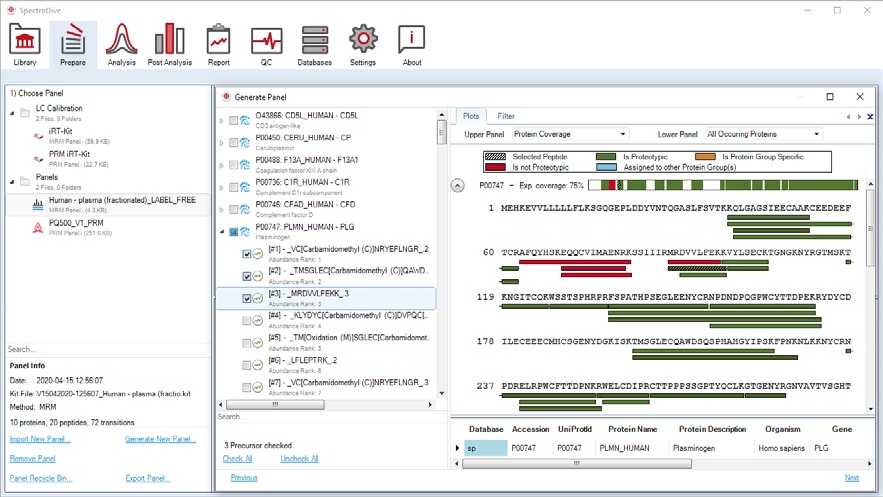
Task: Go to the Previous step
Action: [244, 478]
